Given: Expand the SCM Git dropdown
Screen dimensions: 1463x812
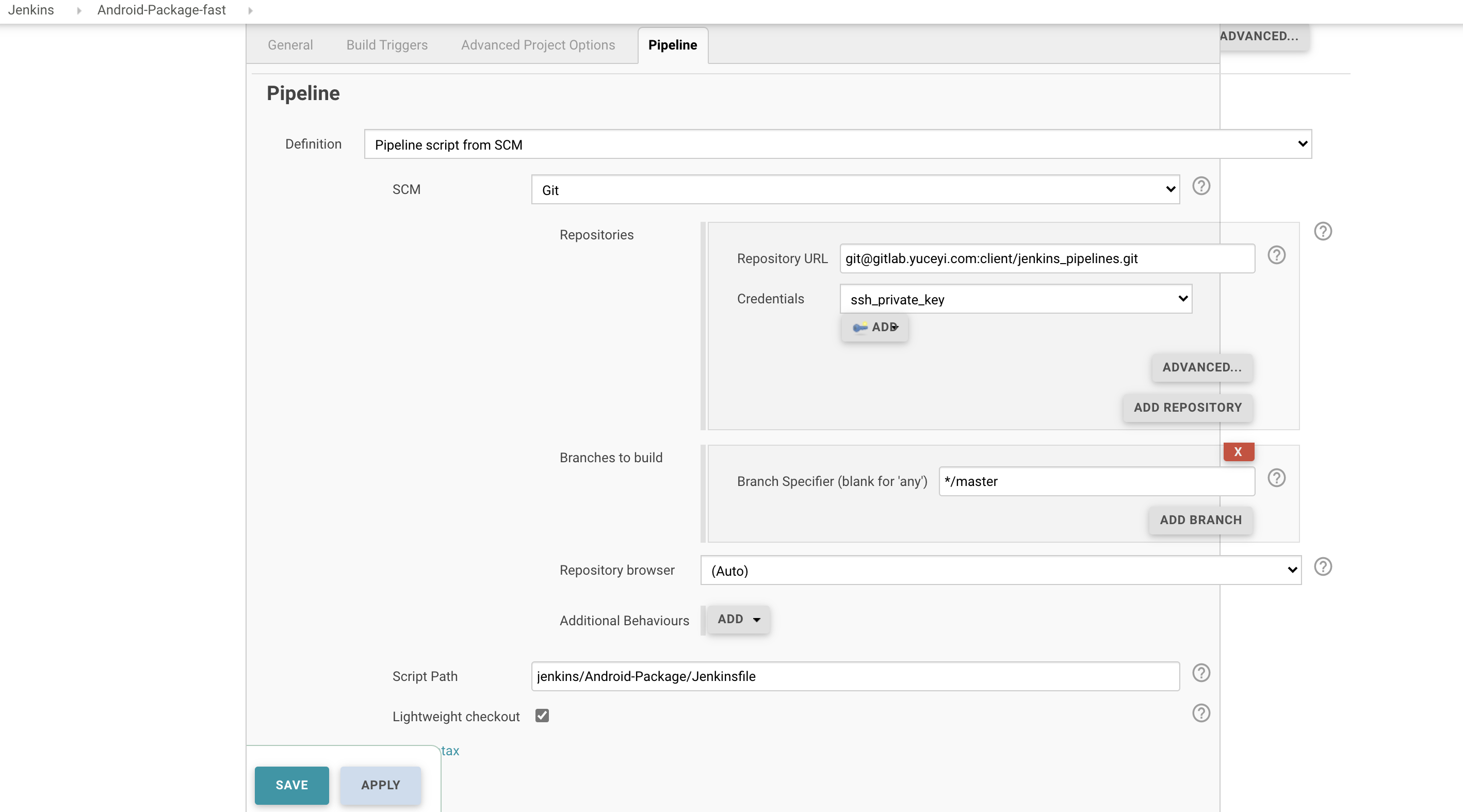Looking at the screenshot, I should [x=855, y=190].
